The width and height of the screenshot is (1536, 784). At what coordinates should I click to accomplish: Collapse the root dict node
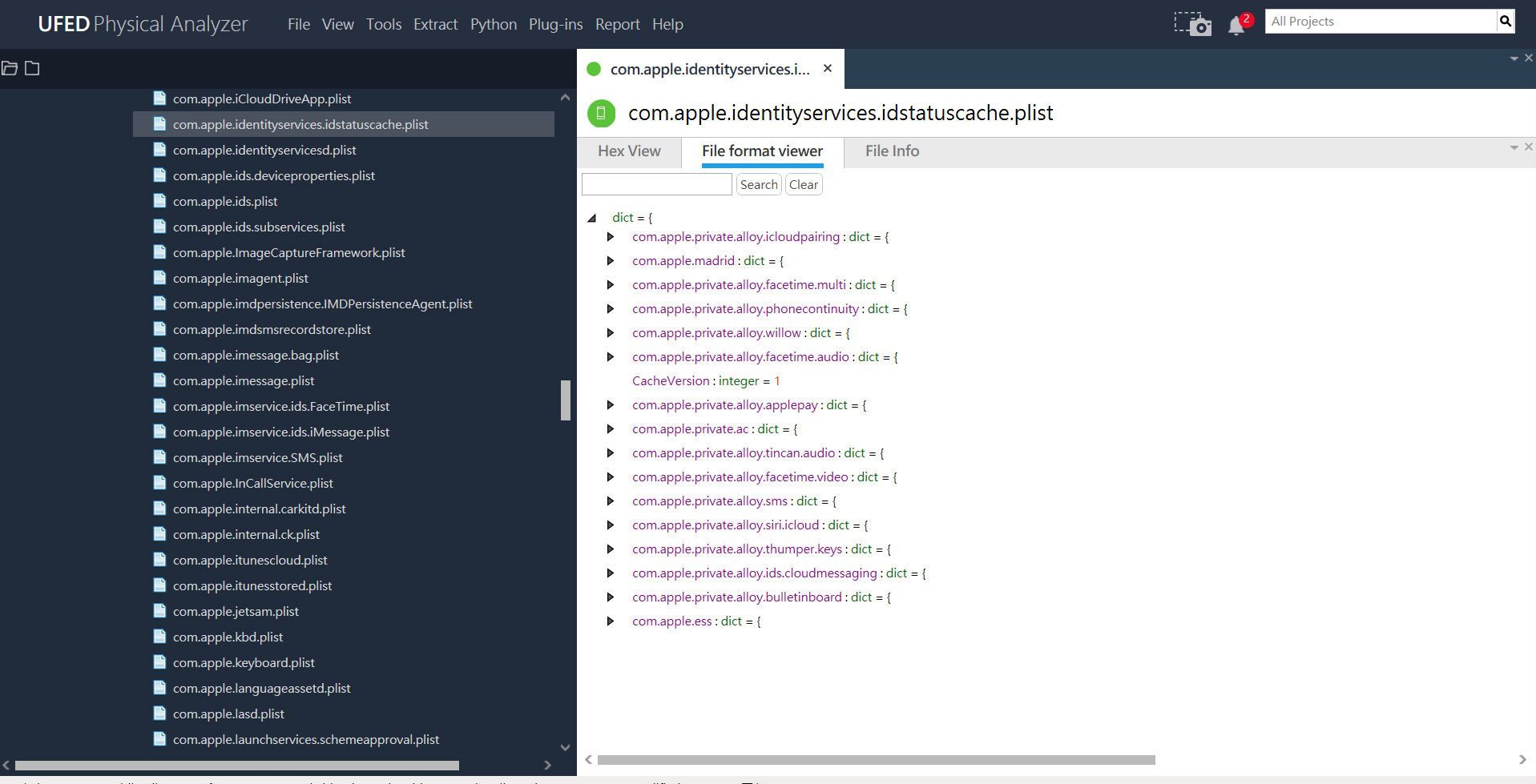click(x=592, y=218)
